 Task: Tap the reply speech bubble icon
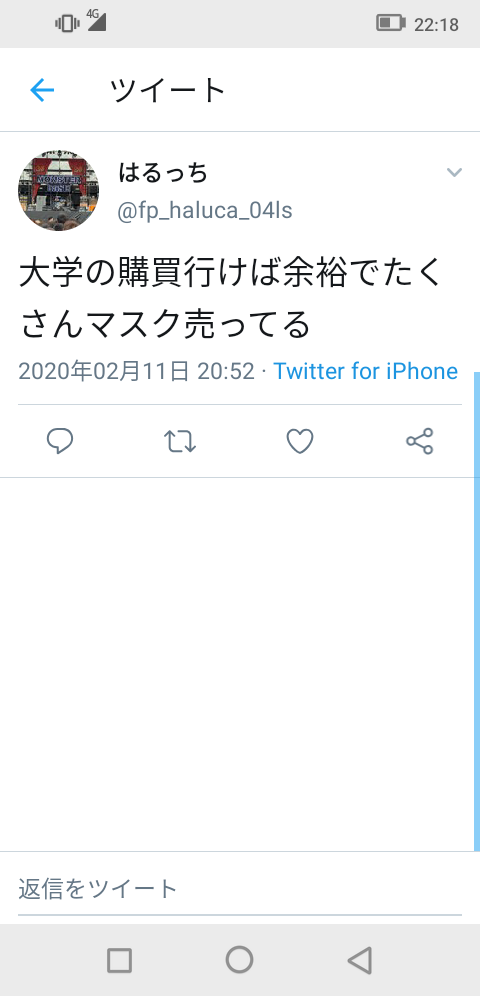click(x=60, y=441)
